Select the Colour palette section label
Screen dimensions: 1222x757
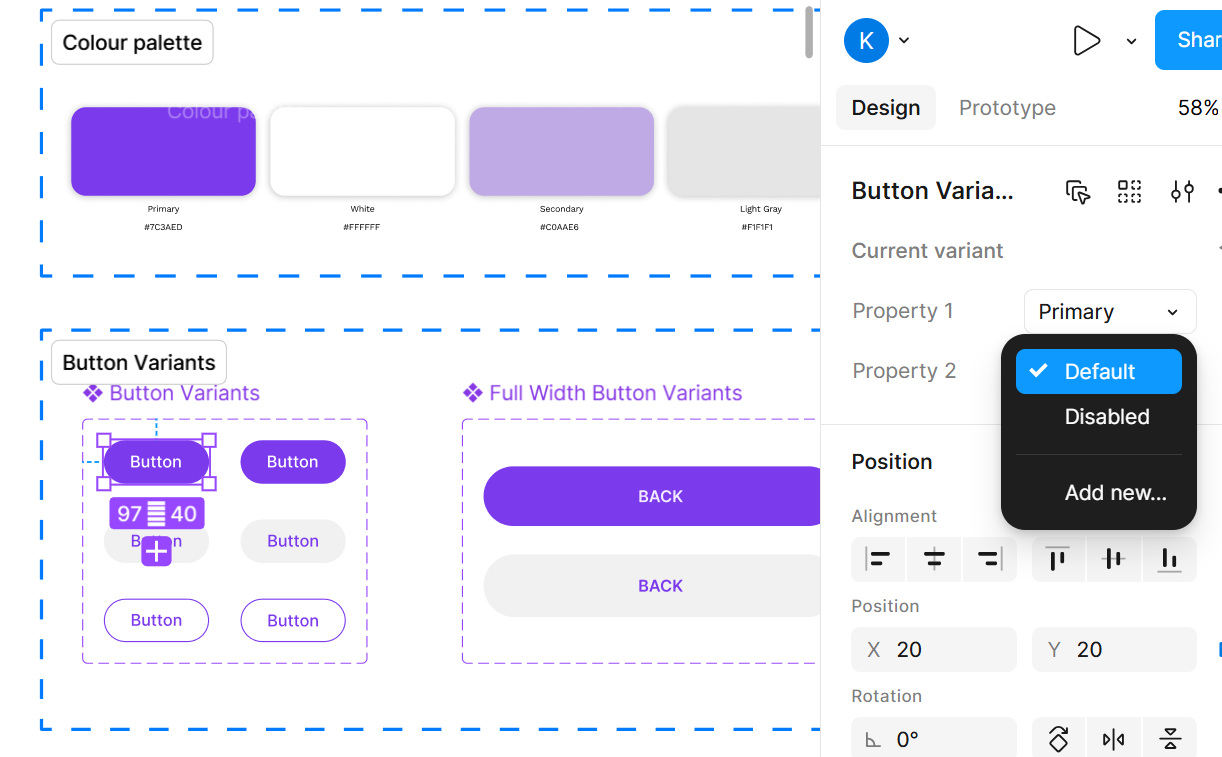point(132,43)
